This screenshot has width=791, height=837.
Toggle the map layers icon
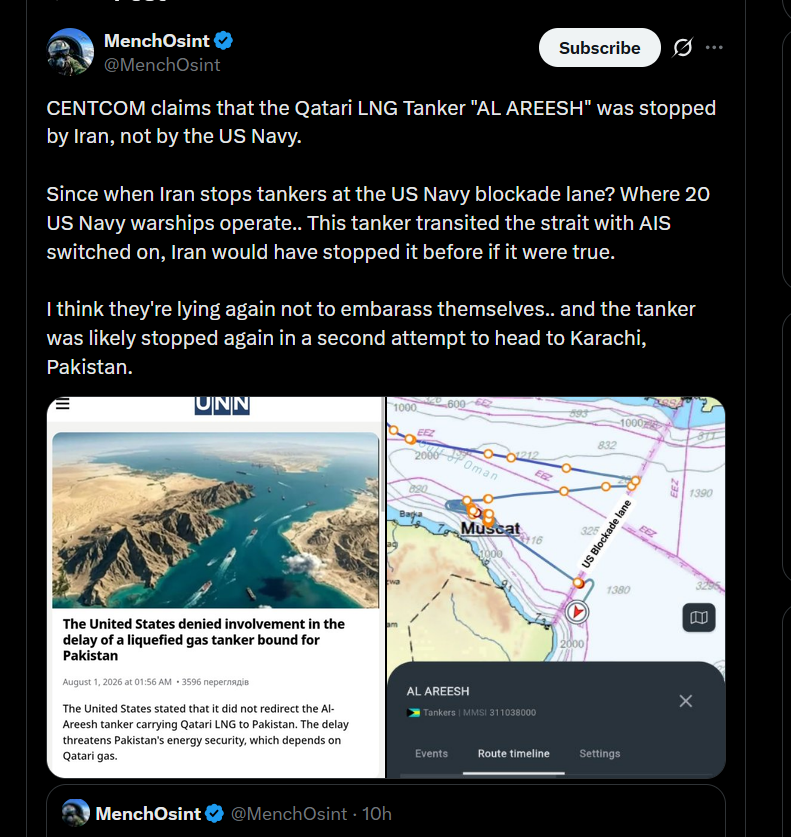[x=699, y=618]
